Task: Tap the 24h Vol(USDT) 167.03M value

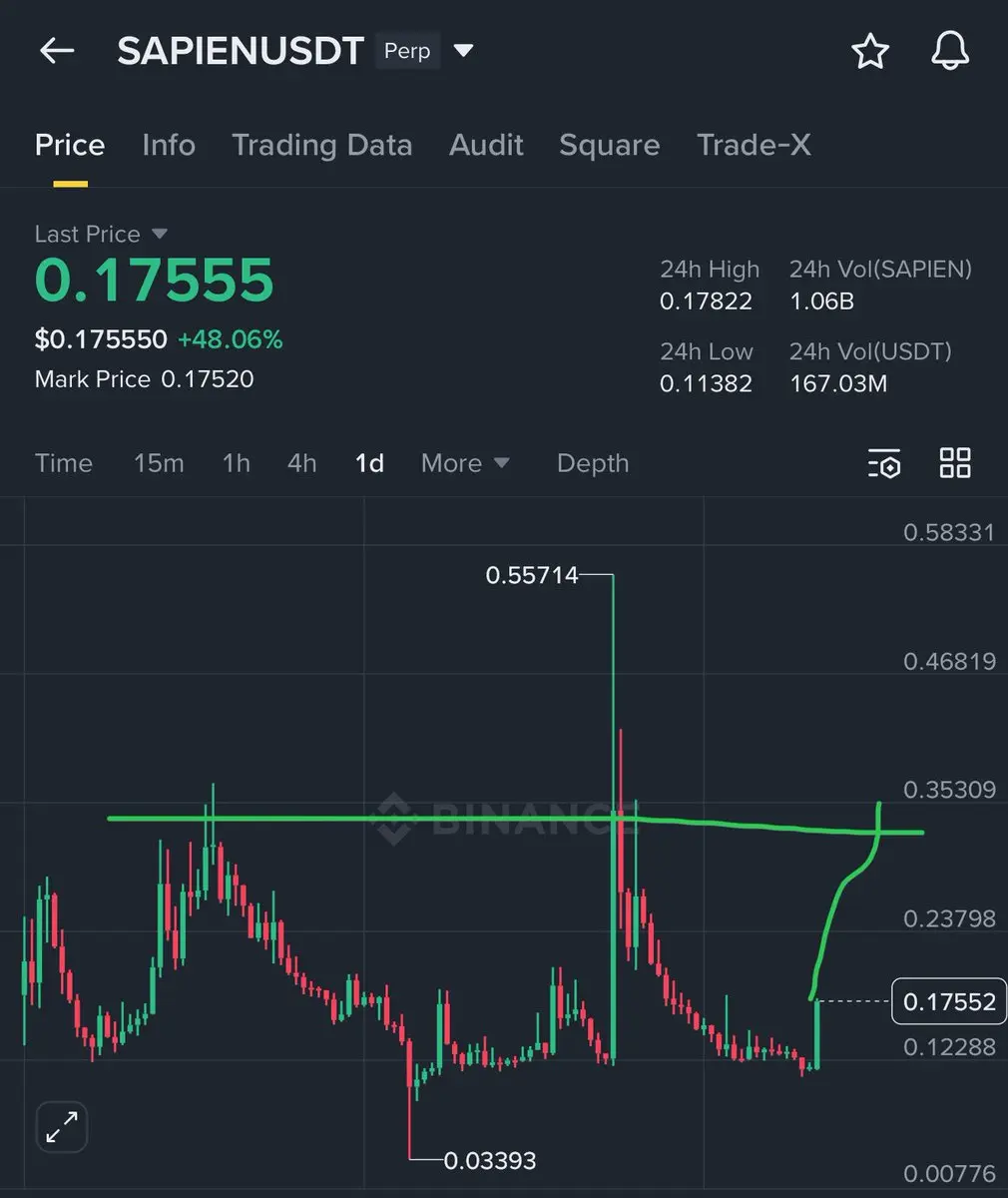Action: pos(838,383)
